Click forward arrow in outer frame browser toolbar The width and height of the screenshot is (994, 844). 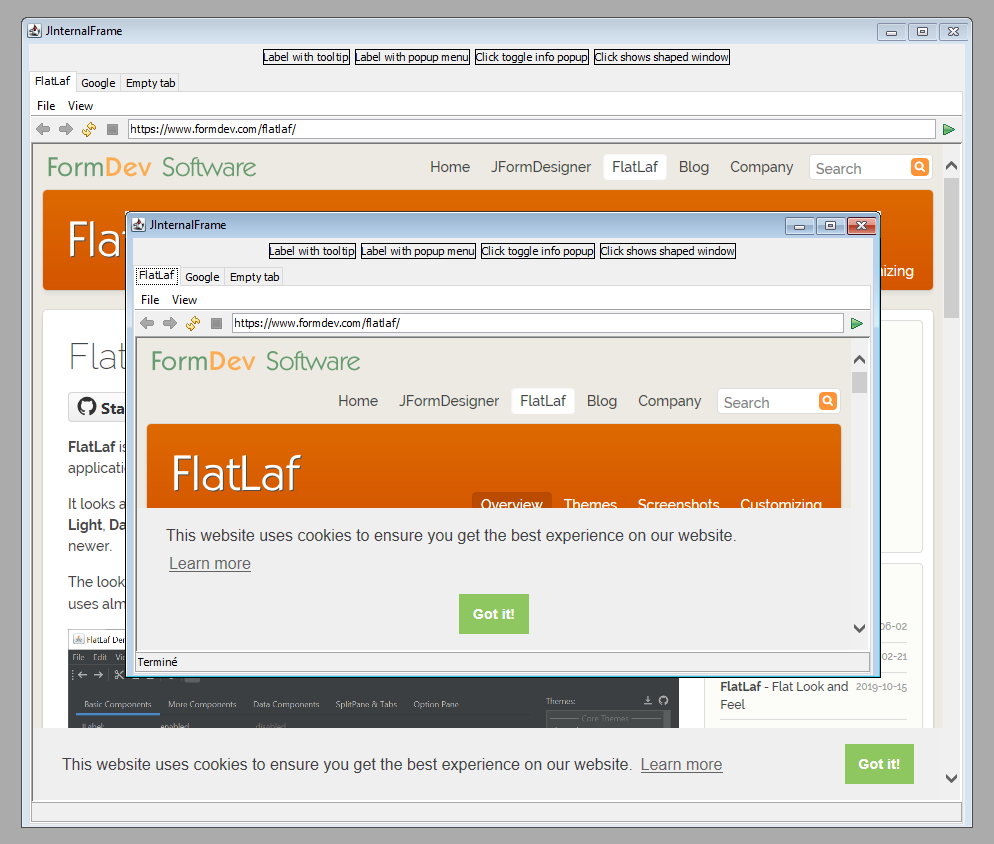pyautogui.click(x=66, y=129)
